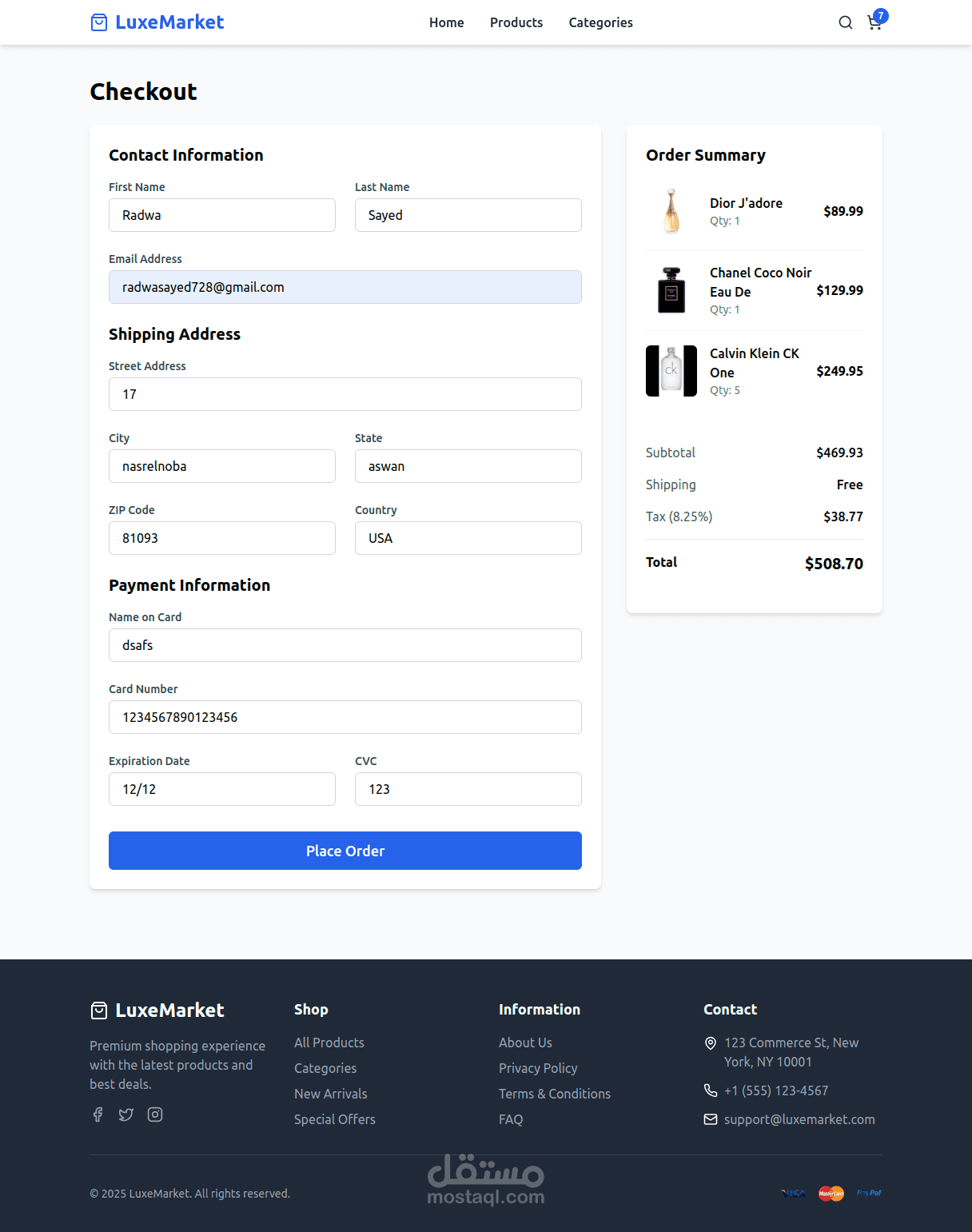Click the Dior J'adore item name

pyautogui.click(x=746, y=203)
